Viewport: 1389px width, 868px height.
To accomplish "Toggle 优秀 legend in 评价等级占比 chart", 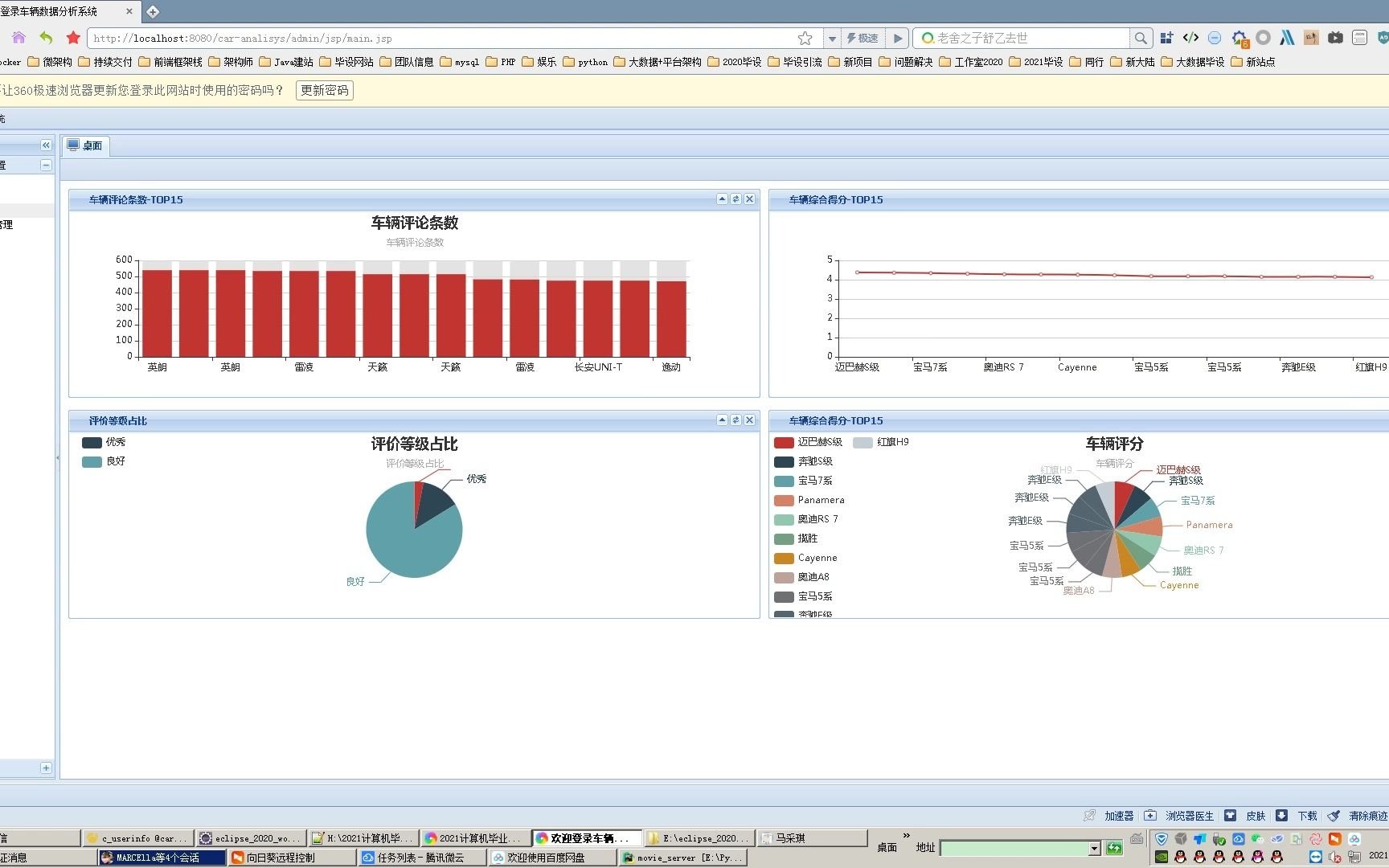I will point(104,442).
